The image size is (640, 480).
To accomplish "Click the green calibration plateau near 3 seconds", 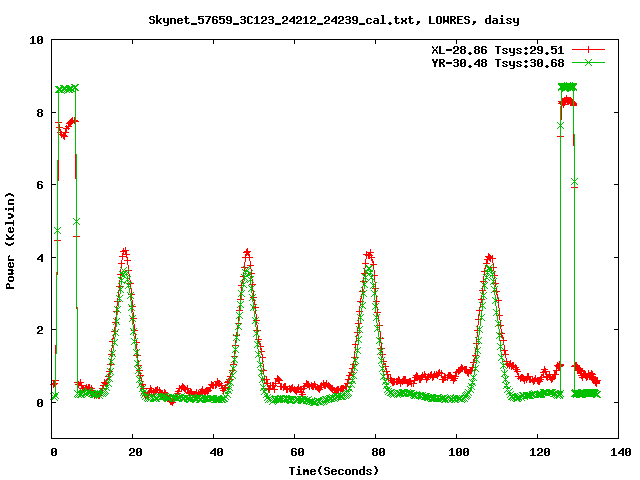I will pos(67,89).
